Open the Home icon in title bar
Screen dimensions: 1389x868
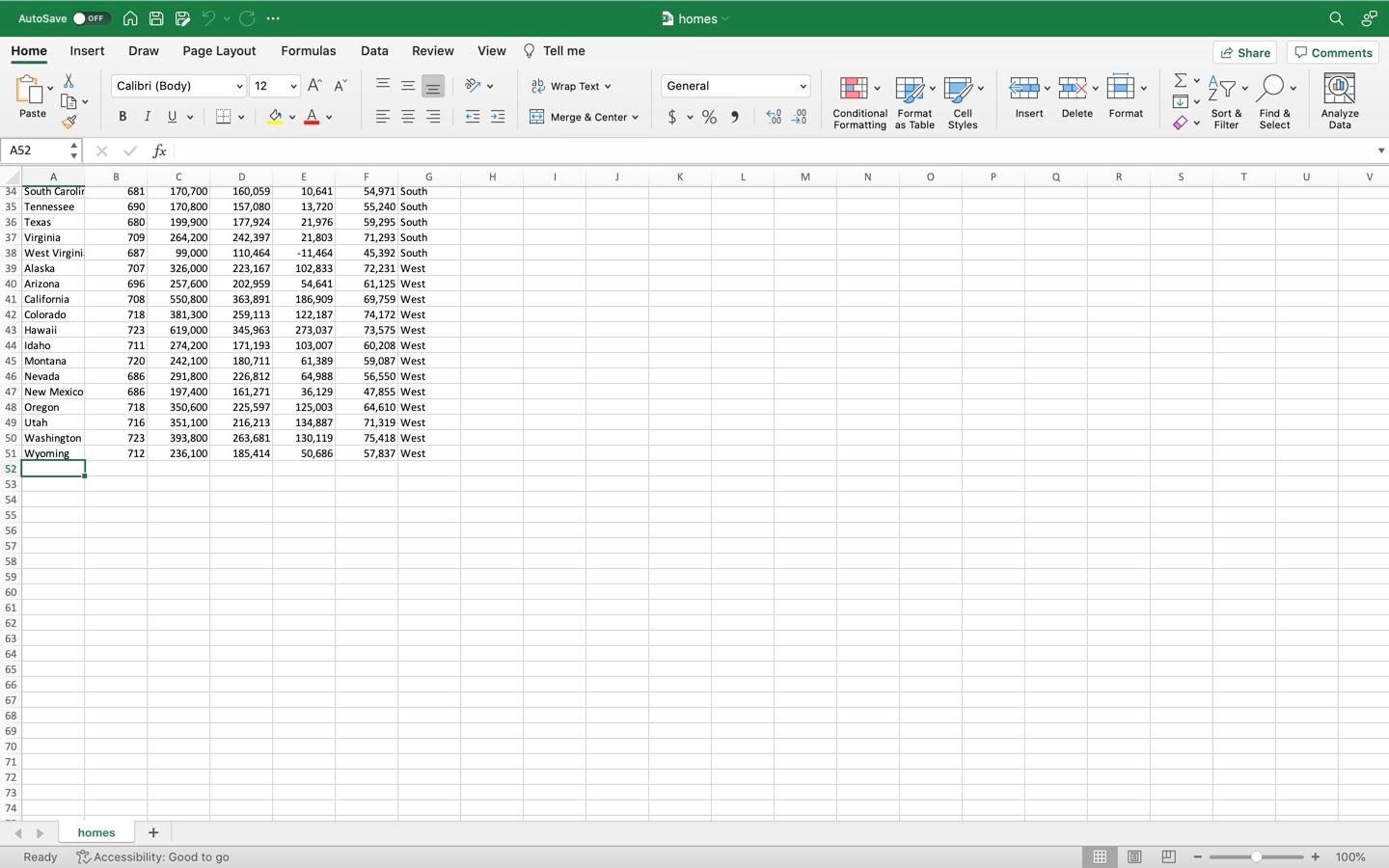coord(130,18)
